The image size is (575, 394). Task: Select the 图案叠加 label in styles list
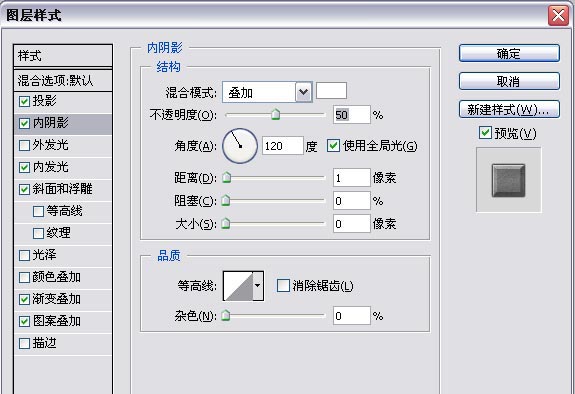[56, 321]
